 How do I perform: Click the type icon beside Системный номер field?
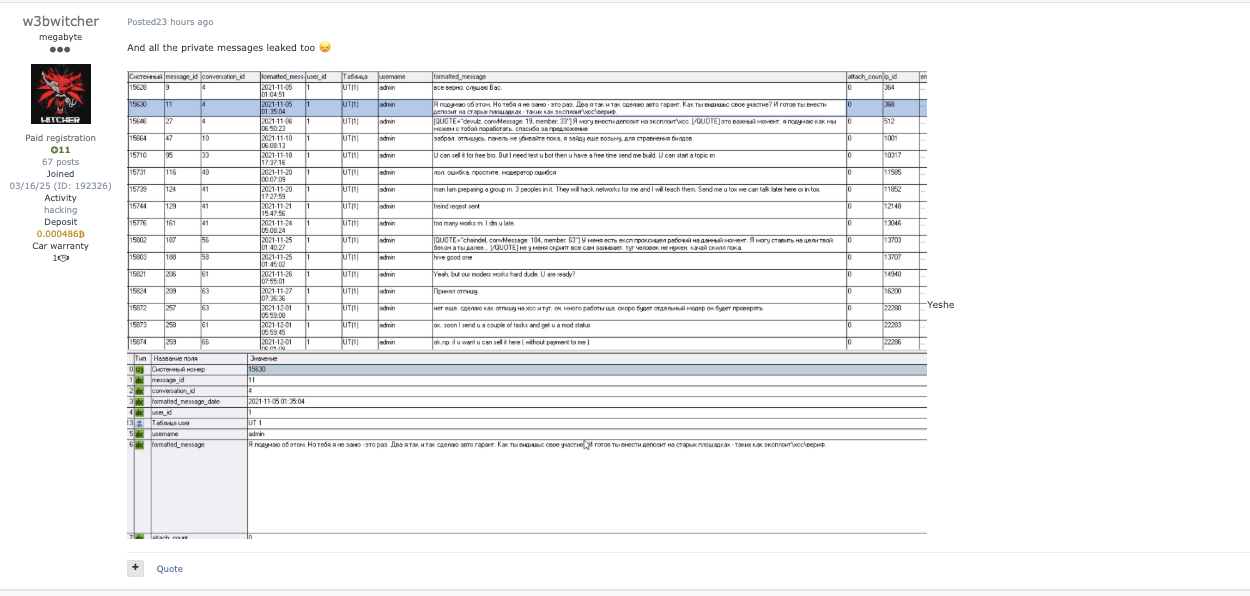[x=140, y=369]
